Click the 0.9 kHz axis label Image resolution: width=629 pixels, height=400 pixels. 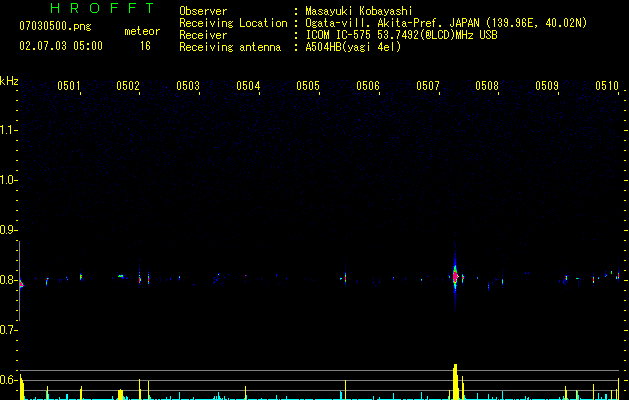coord(8,230)
